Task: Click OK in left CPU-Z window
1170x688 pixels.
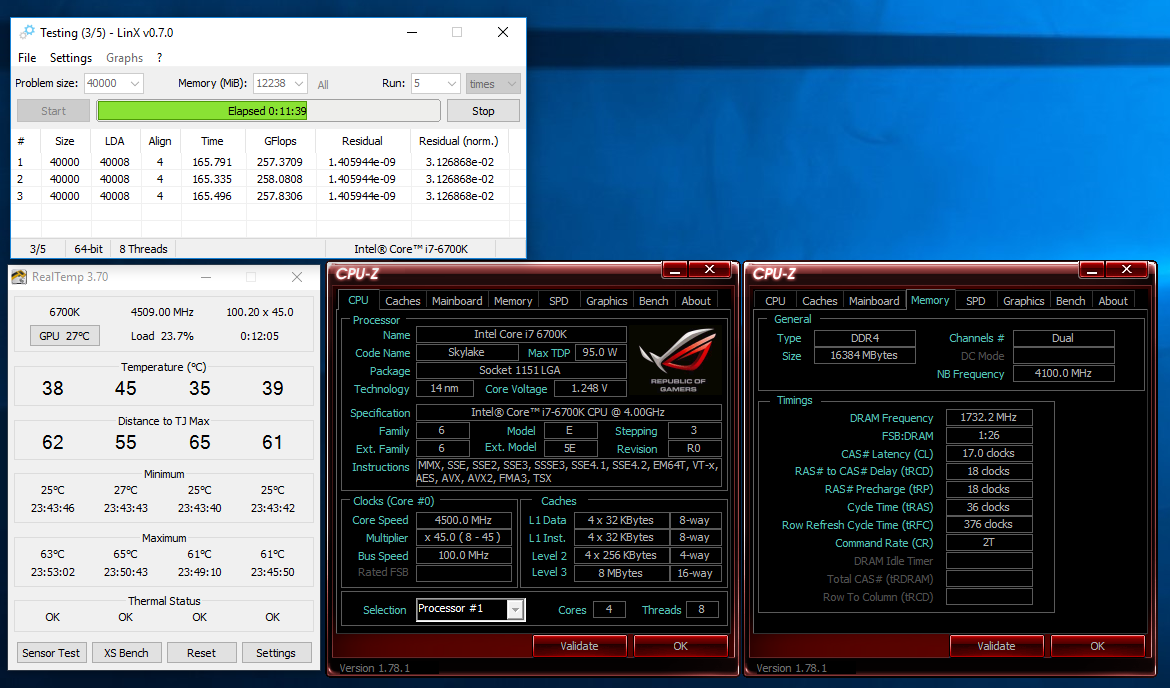Action: pos(681,646)
